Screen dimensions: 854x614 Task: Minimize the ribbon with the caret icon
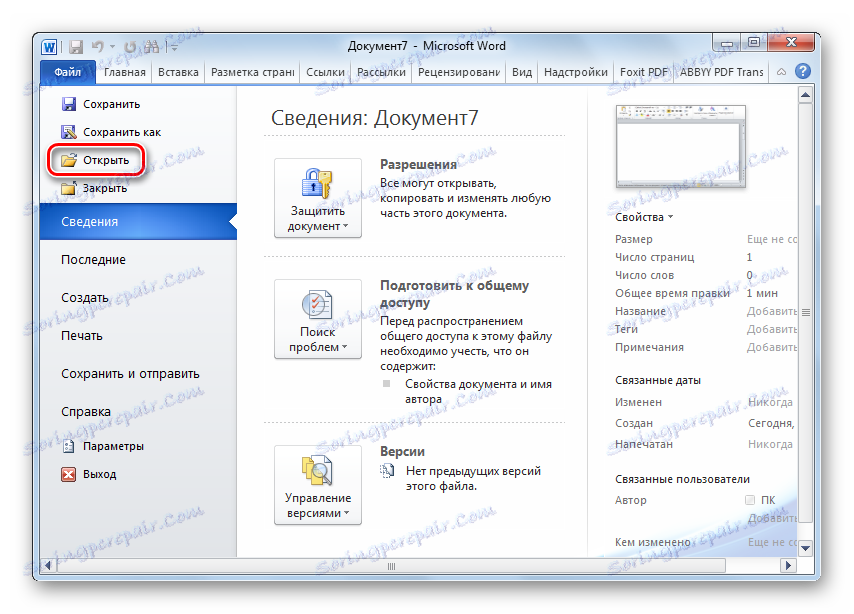tap(781, 72)
